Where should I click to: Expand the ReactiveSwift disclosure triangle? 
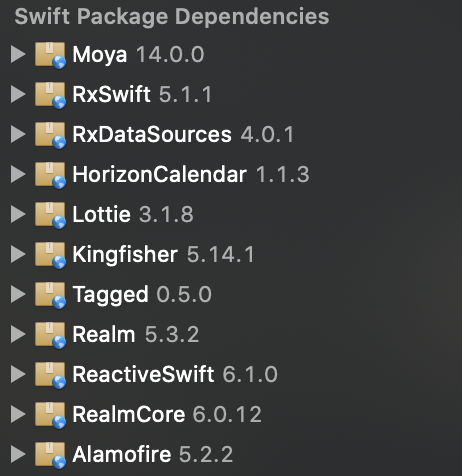coord(18,374)
